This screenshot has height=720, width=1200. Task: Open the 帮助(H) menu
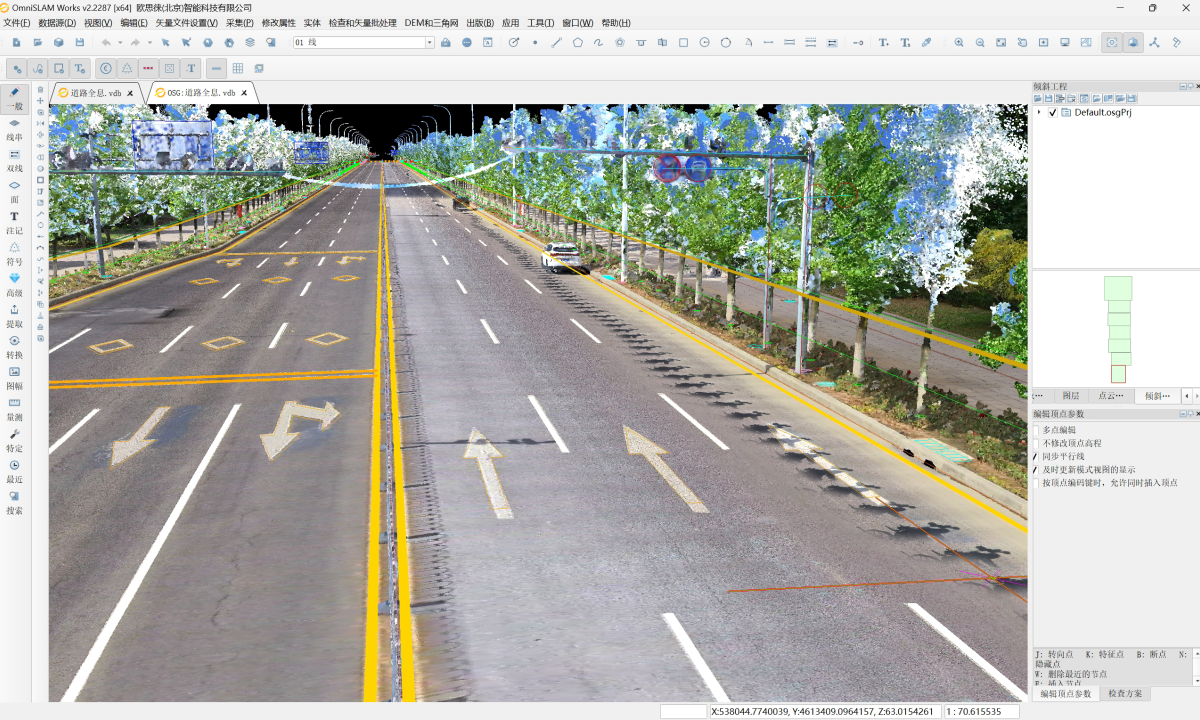616,23
